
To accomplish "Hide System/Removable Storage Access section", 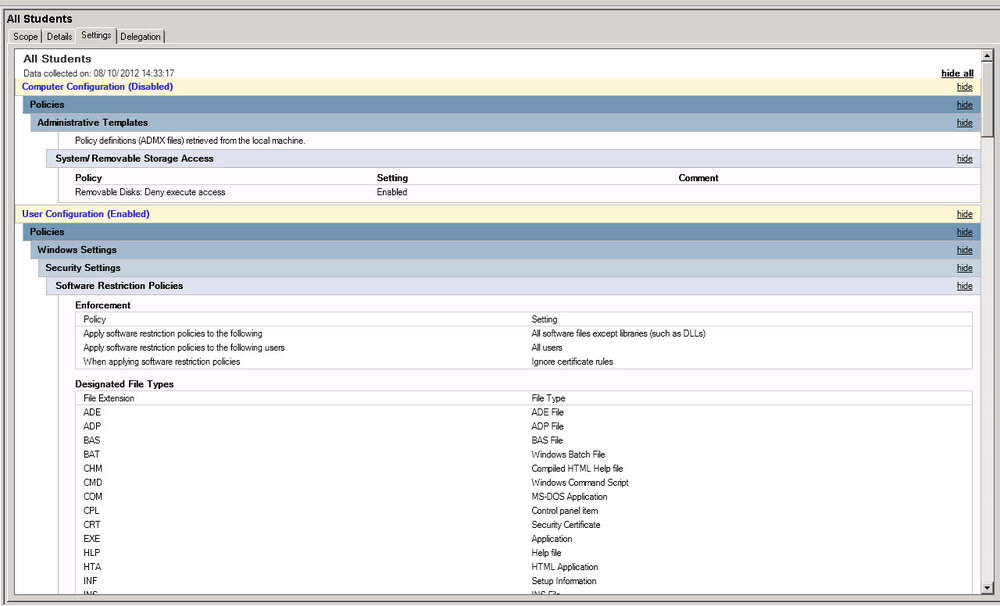I will pyautogui.click(x=964, y=159).
